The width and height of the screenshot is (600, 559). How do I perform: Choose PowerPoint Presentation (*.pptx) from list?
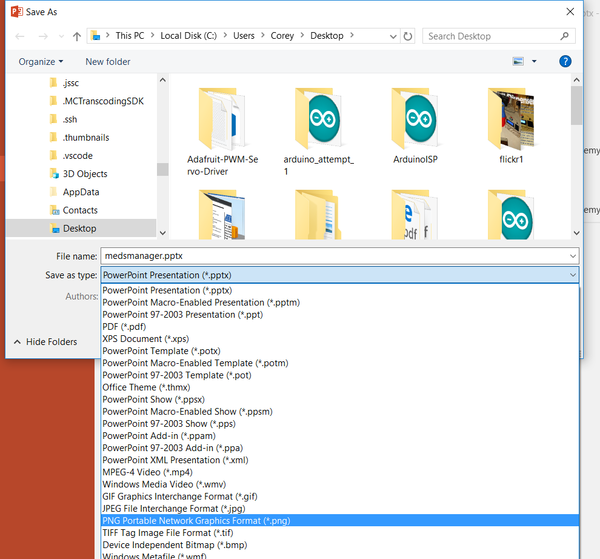(x=340, y=290)
